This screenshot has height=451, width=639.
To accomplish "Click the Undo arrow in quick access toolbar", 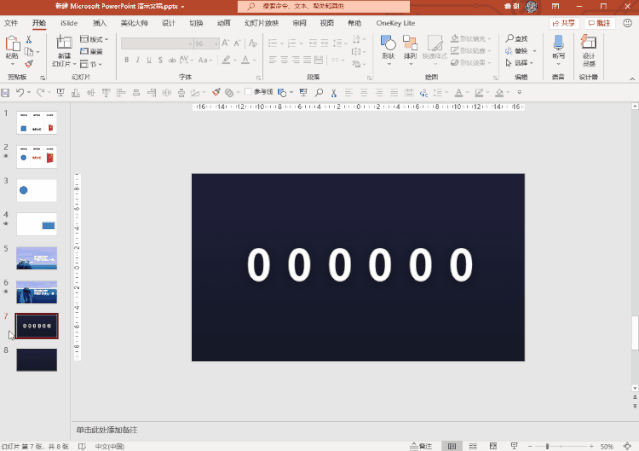I will tap(20, 93).
